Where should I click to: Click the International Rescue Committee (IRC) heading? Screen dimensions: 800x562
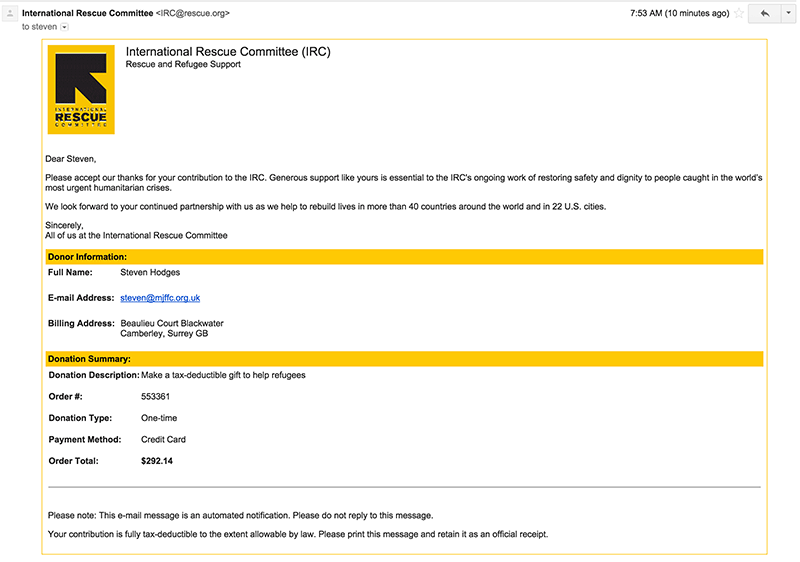(x=228, y=52)
